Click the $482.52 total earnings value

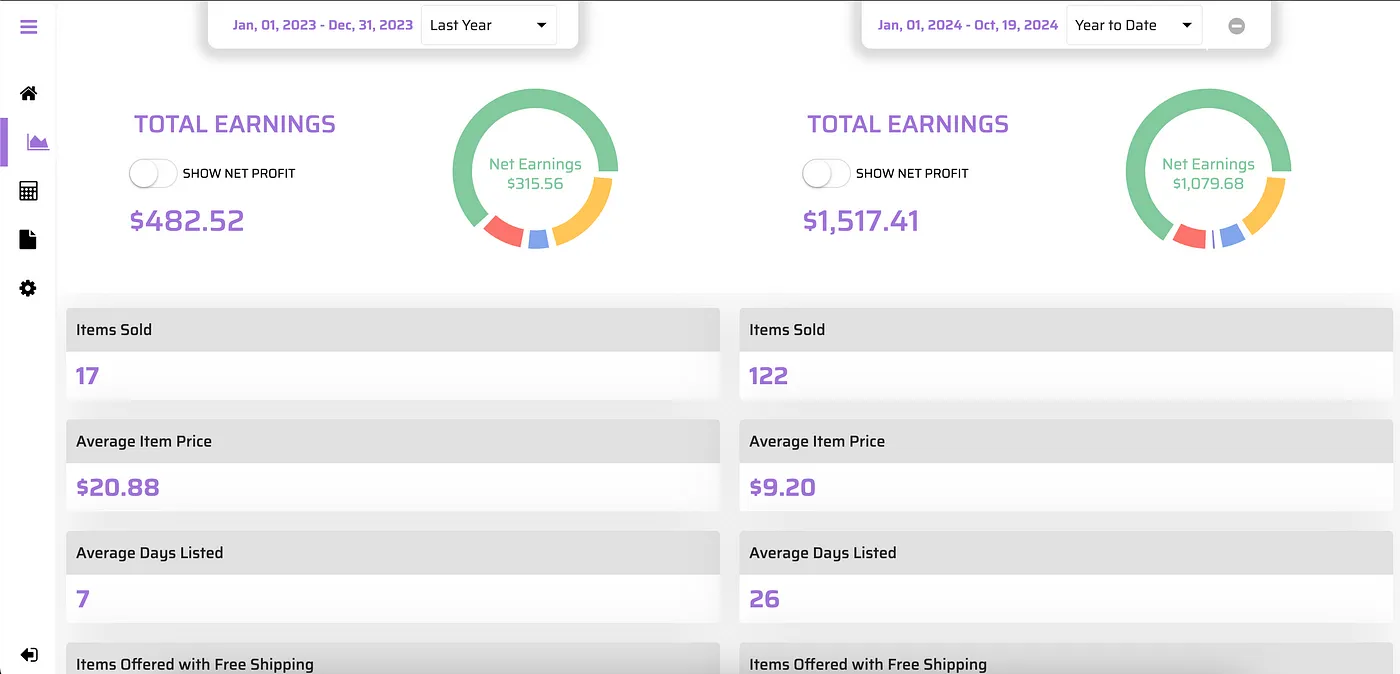(x=187, y=221)
